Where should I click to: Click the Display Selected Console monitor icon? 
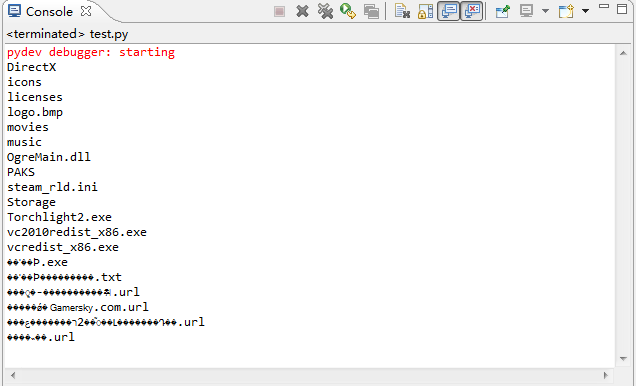click(x=526, y=11)
